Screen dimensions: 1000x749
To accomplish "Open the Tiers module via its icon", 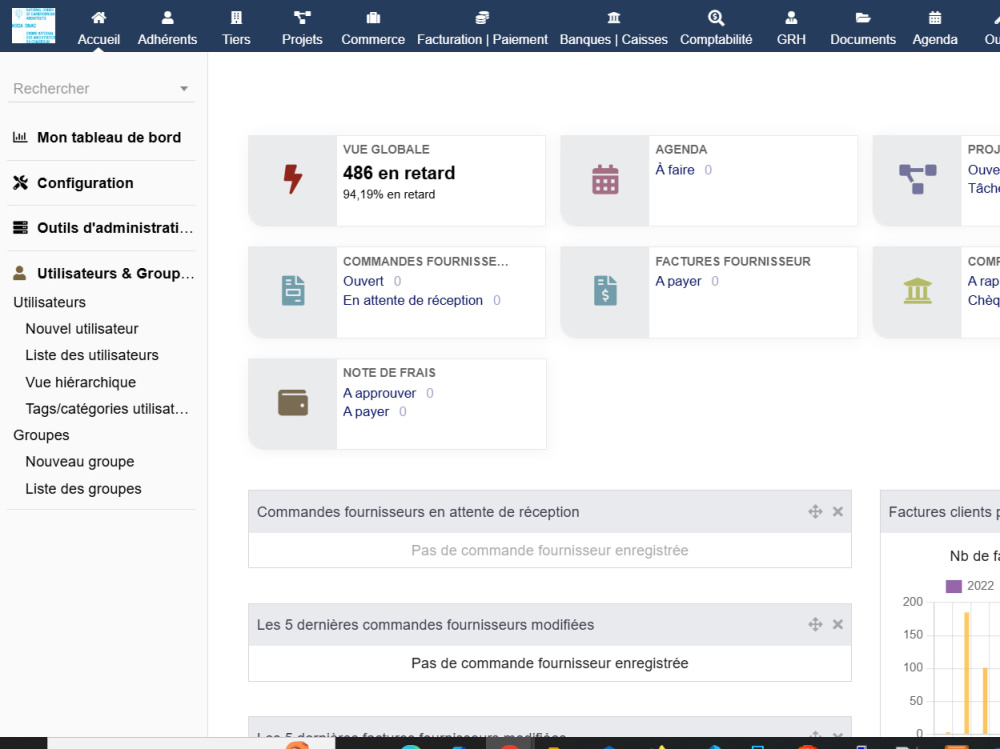I will click(x=236, y=25).
